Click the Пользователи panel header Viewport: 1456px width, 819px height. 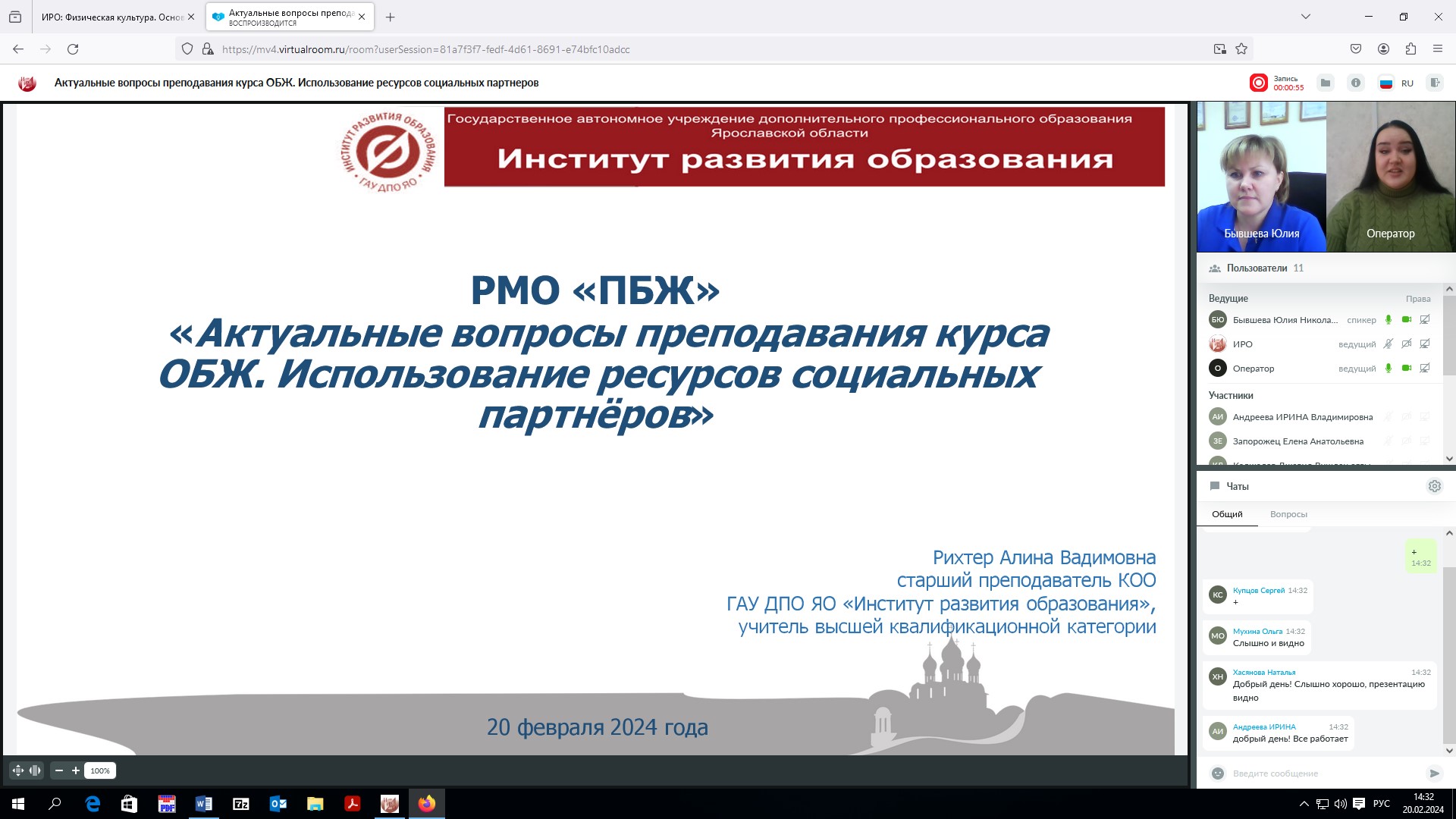coord(1325,268)
